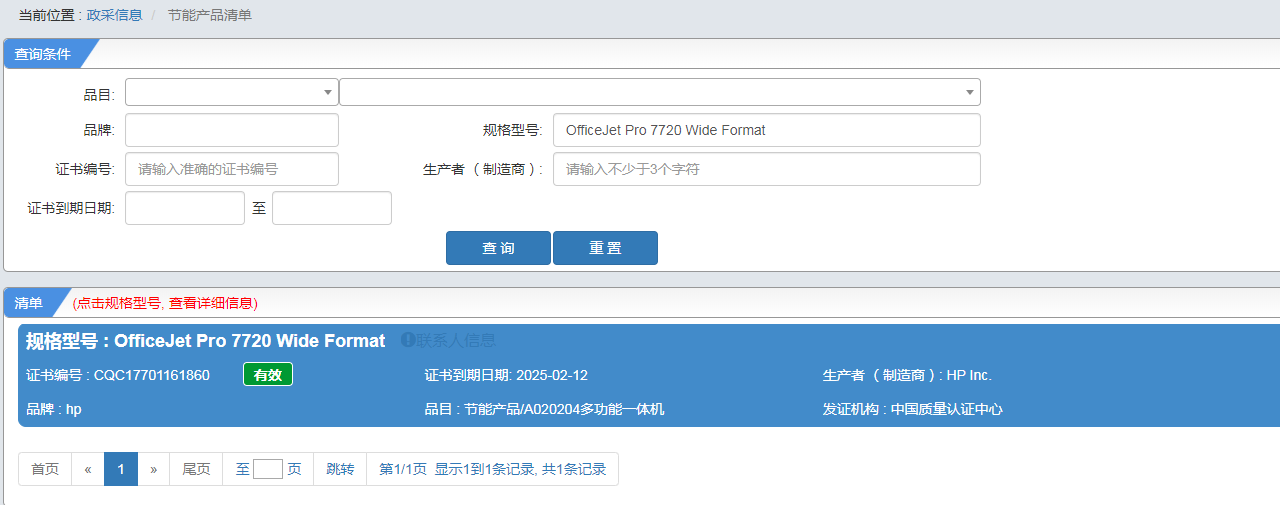Go to 尾页 last page
Screen dimensions: 1280x505
pos(196,469)
